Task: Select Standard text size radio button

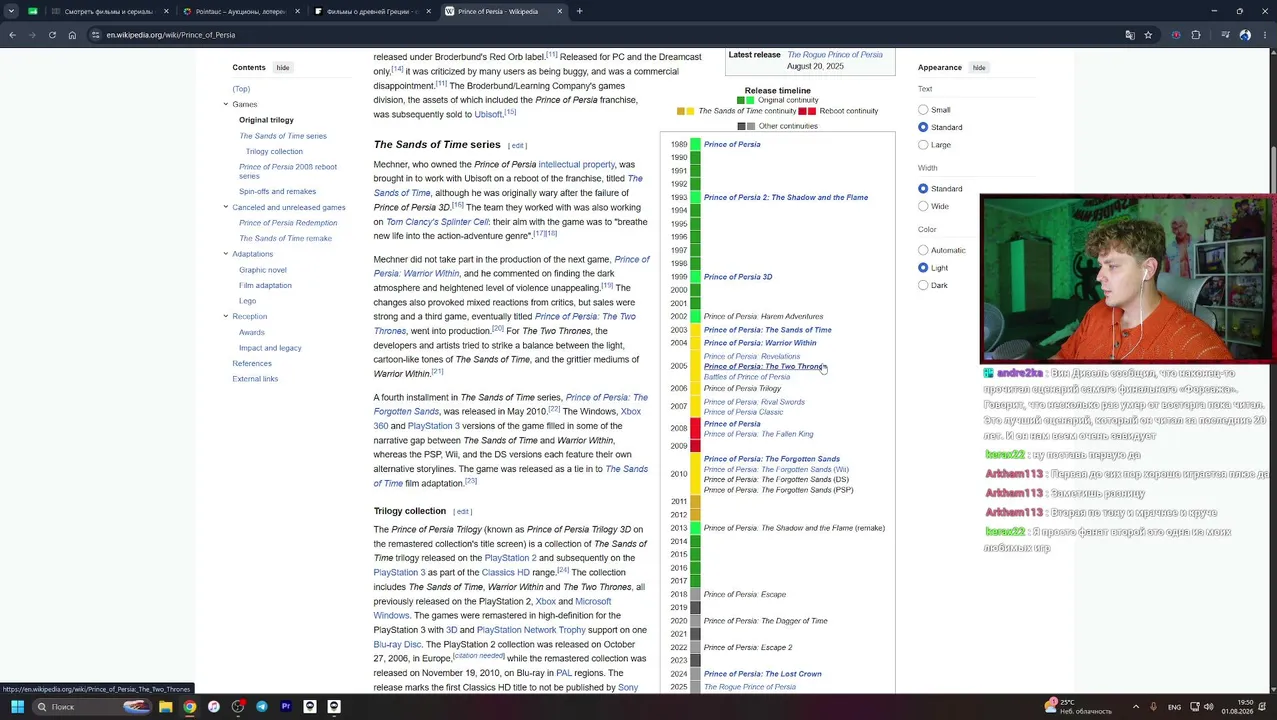Action: [x=923, y=127]
